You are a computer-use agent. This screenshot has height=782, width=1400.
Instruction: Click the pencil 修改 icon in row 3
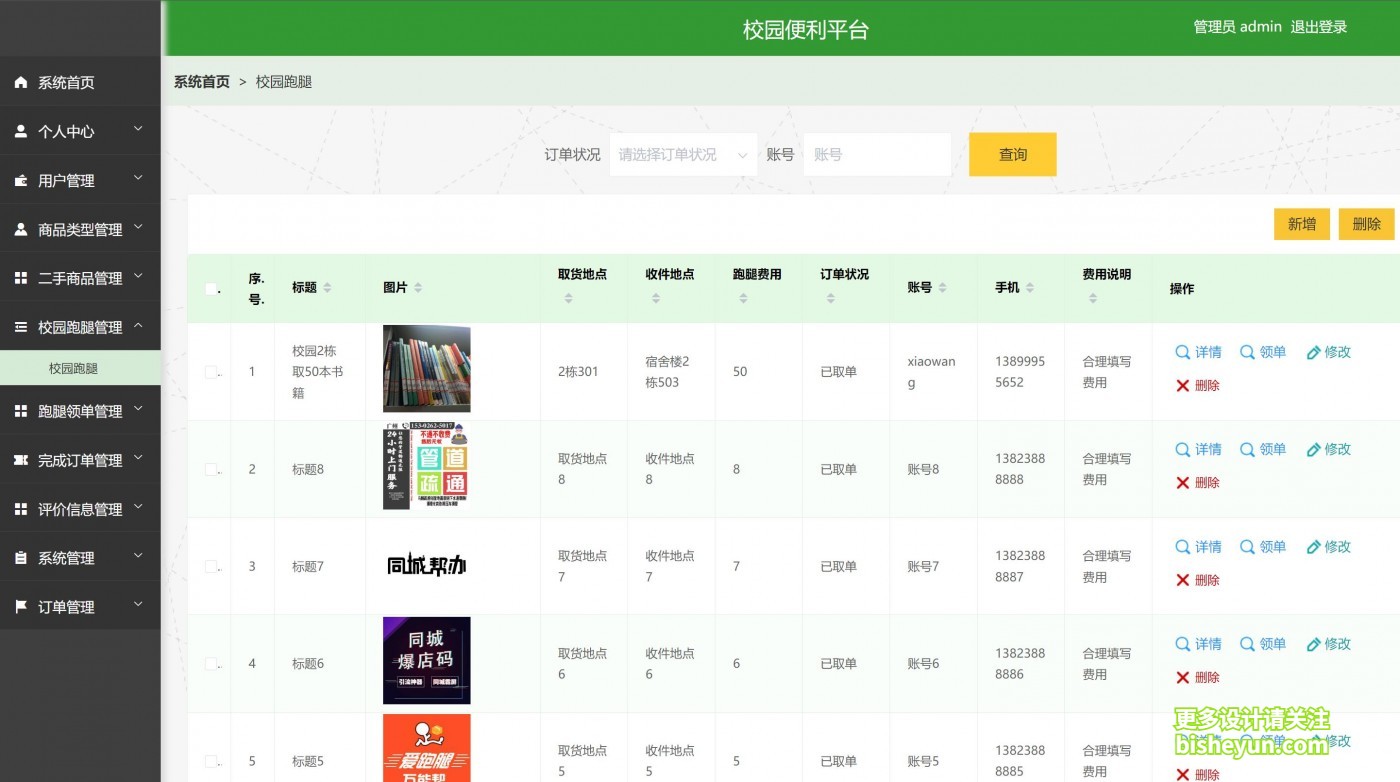coord(1314,547)
